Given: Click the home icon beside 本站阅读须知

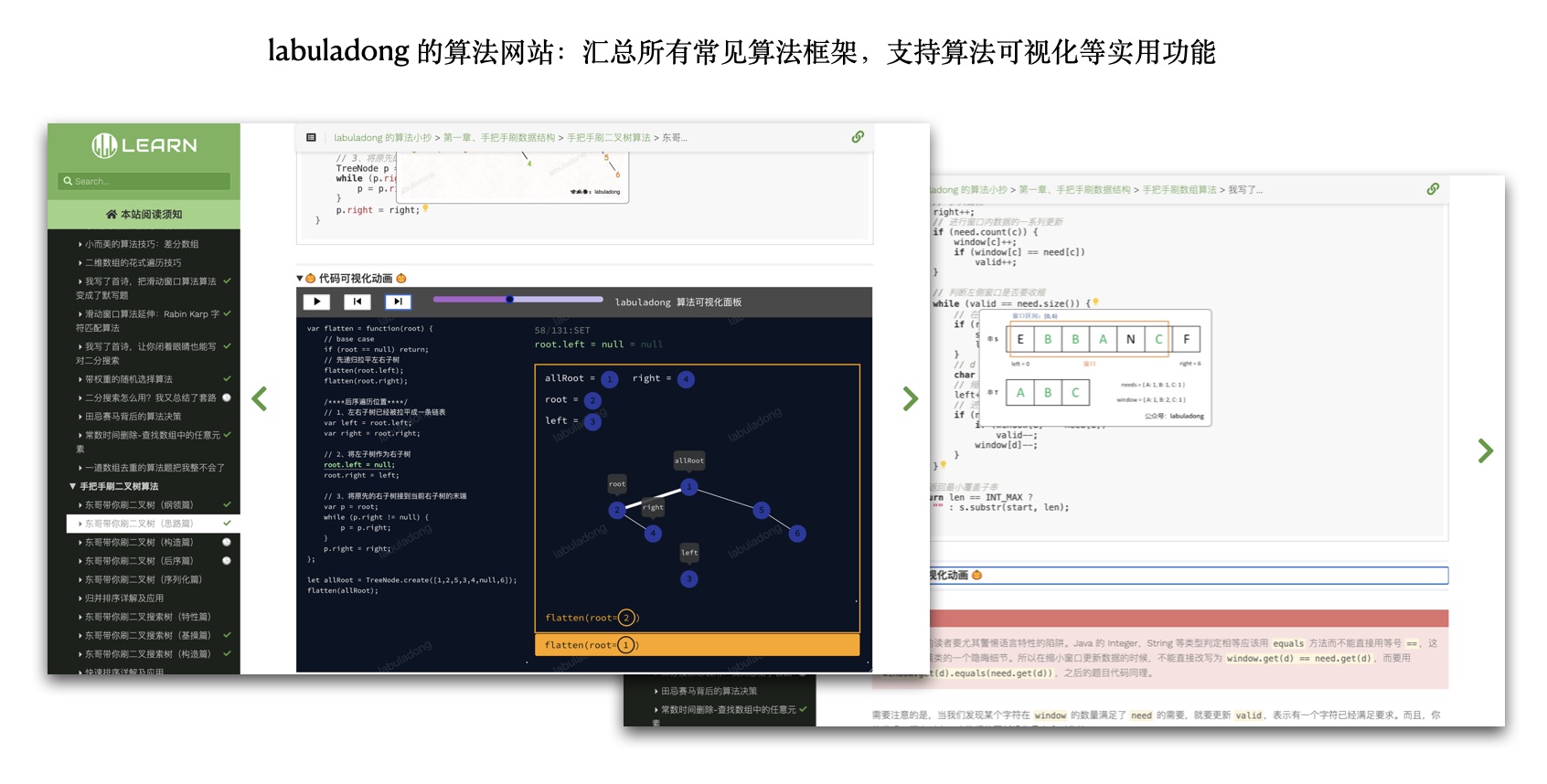Looking at the screenshot, I should click(112, 215).
